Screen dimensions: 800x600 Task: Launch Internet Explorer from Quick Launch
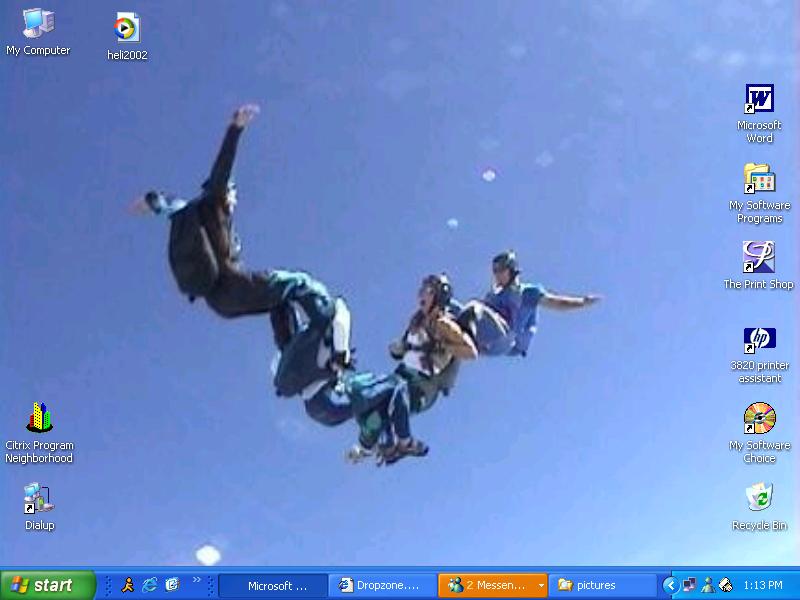pyautogui.click(x=150, y=585)
